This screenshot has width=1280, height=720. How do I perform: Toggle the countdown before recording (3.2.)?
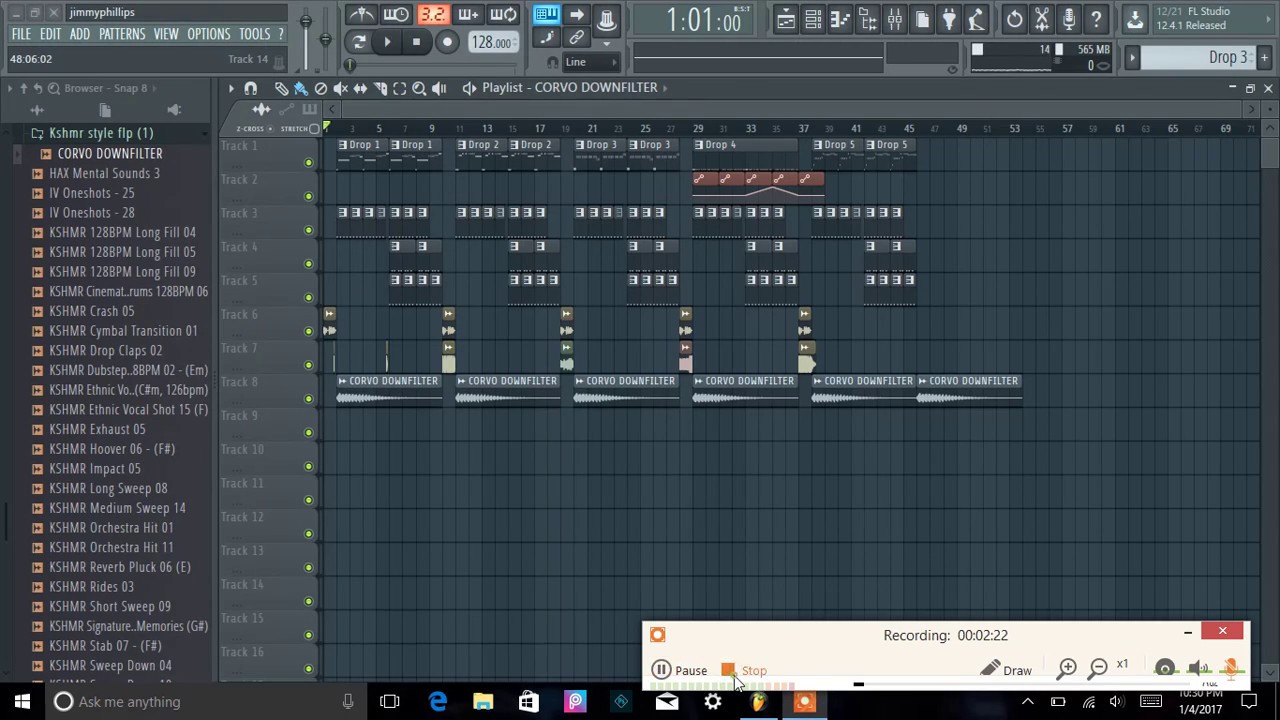tap(433, 15)
